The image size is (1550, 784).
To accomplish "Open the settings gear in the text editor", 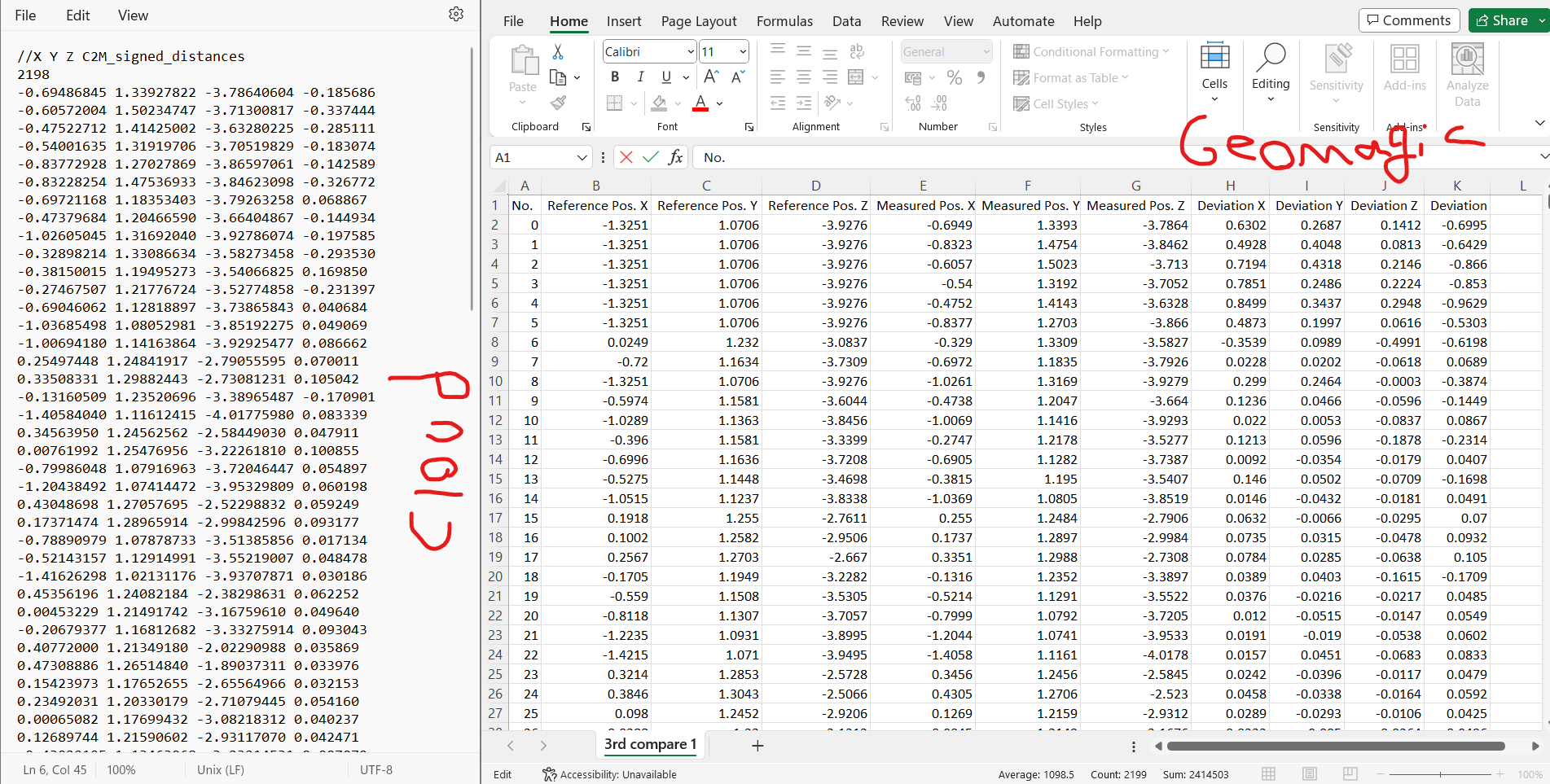I will click(456, 15).
